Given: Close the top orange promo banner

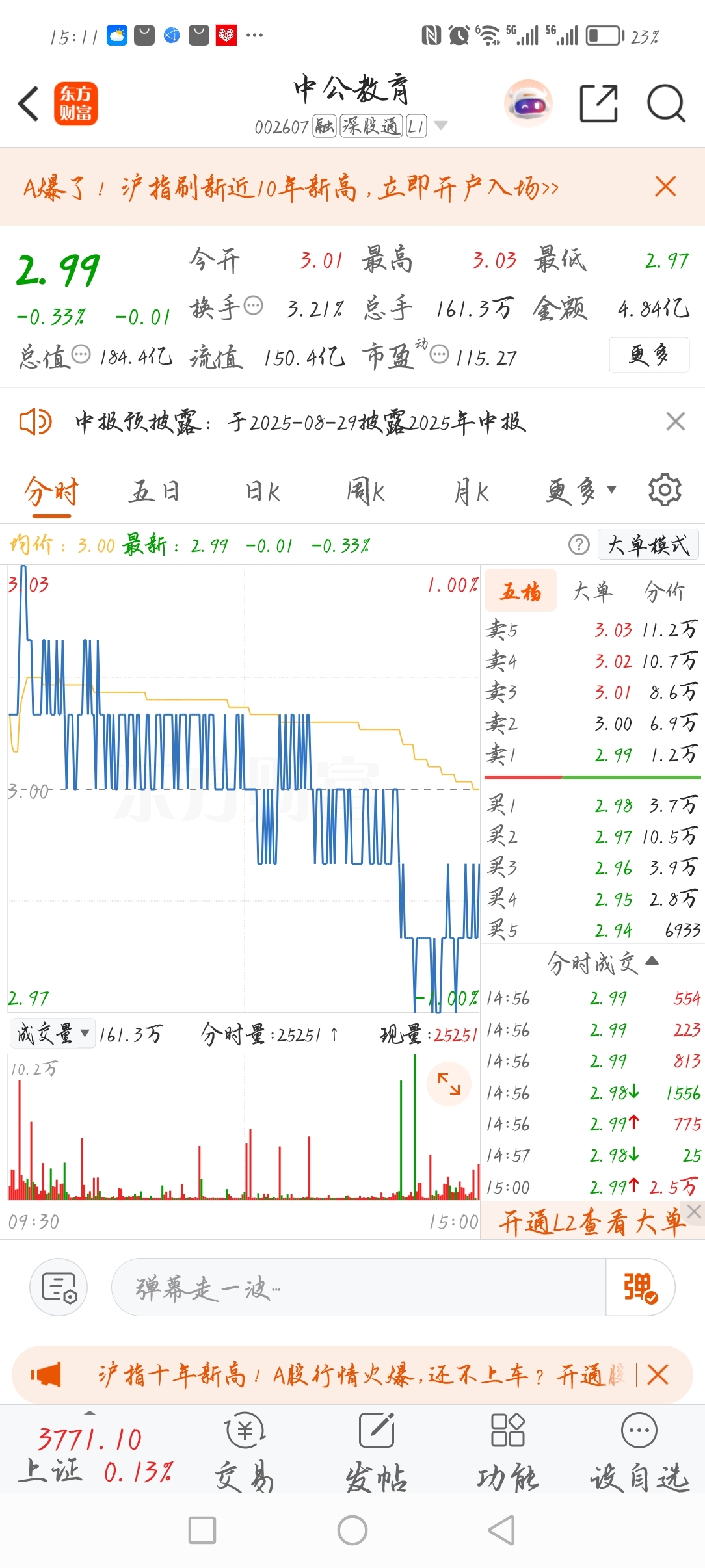Looking at the screenshot, I should tap(665, 187).
